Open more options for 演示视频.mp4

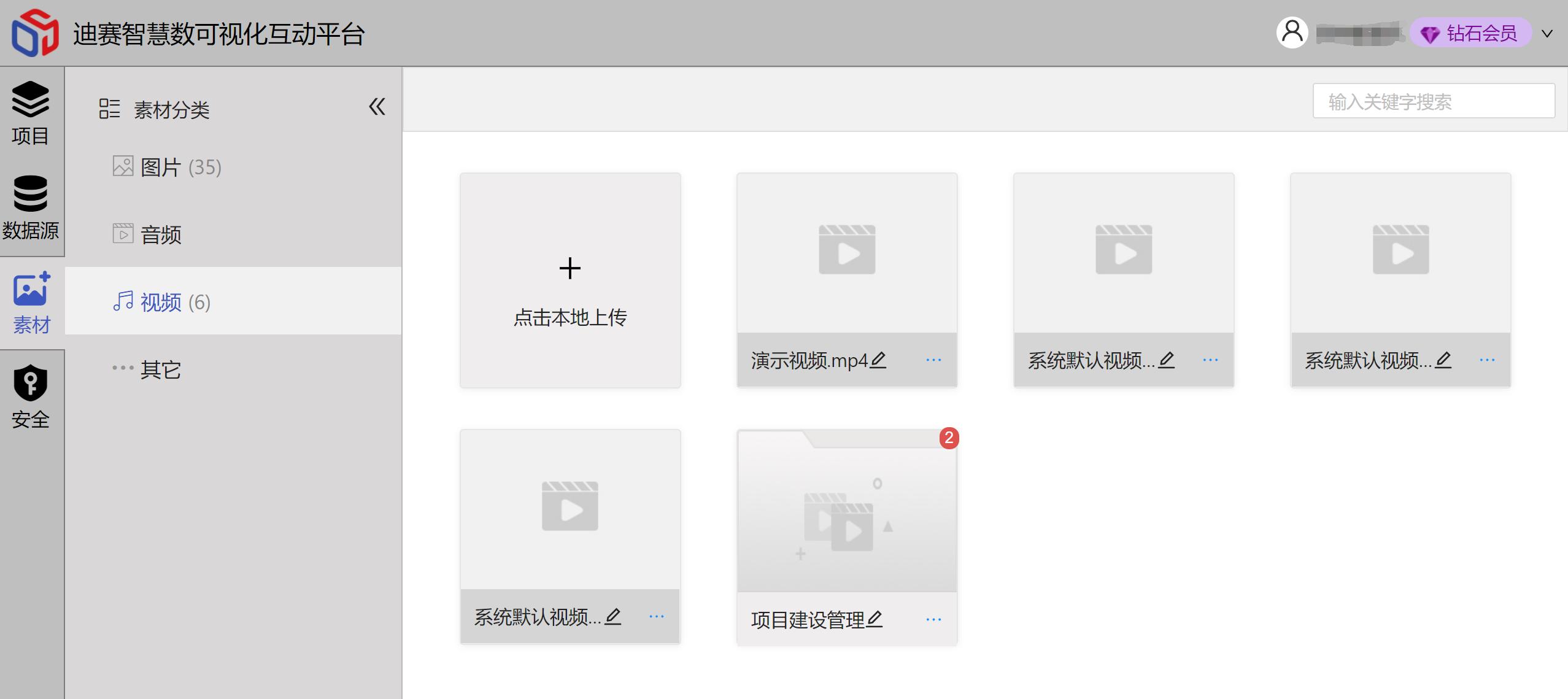coord(933,360)
